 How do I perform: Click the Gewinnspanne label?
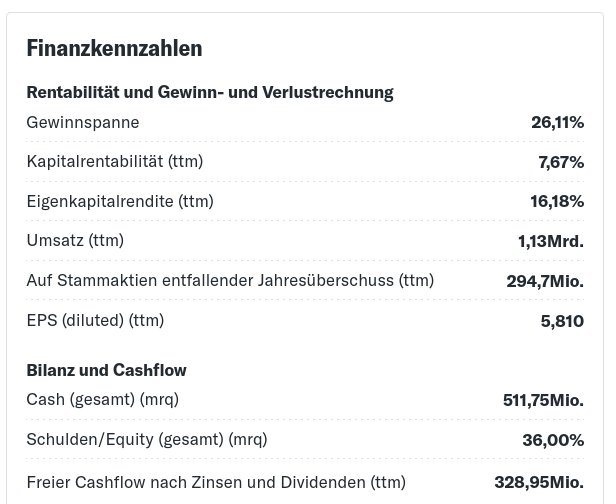(x=83, y=122)
